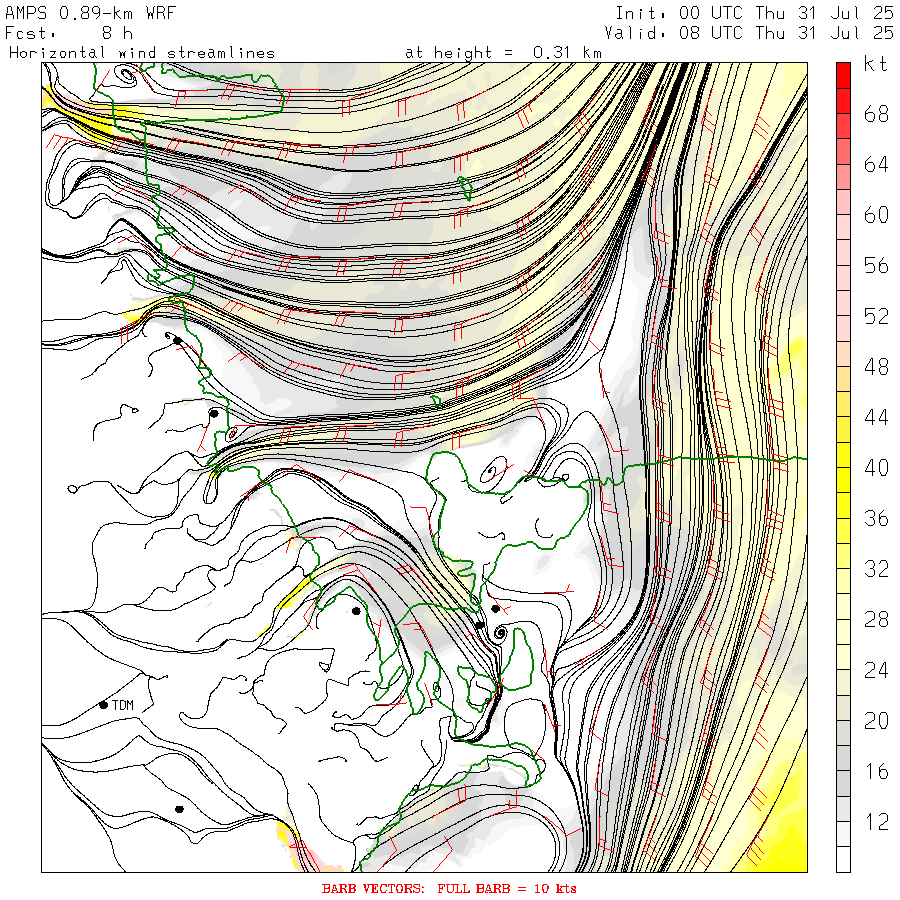Click the 'Valid: 08 UTC Thu 31 Jul 25' line
900x900 pixels.
click(749, 33)
